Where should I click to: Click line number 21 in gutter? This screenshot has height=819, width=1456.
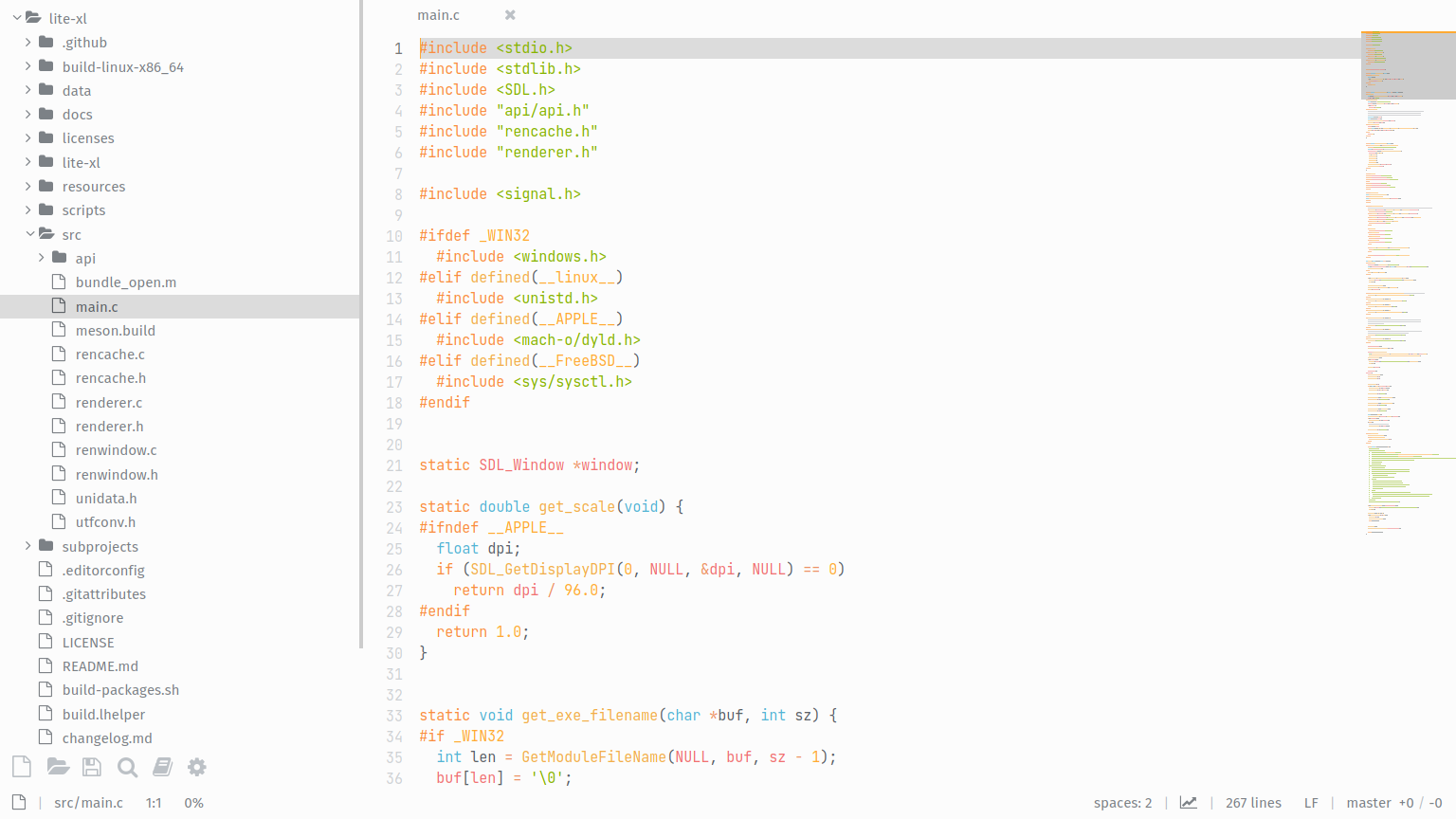394,465
